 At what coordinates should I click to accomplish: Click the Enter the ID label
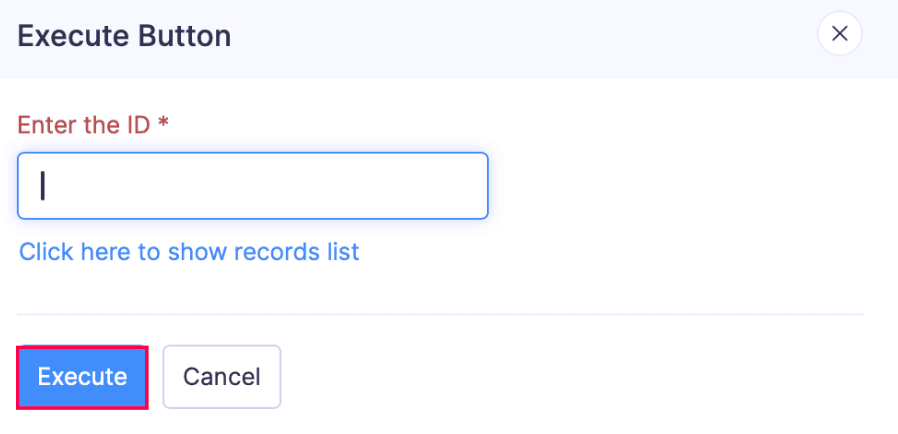click(x=84, y=125)
